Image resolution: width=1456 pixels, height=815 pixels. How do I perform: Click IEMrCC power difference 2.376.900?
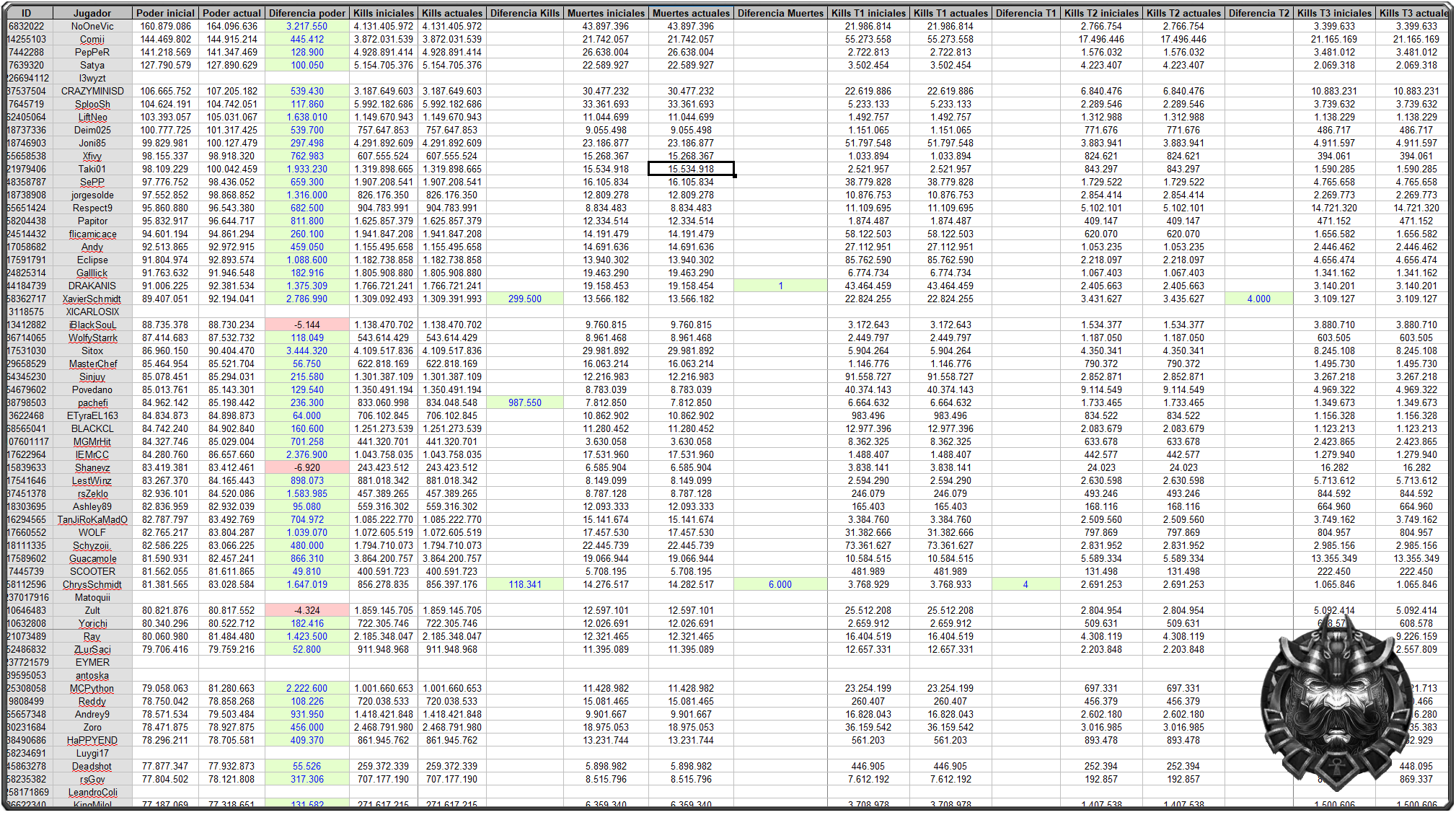click(307, 454)
